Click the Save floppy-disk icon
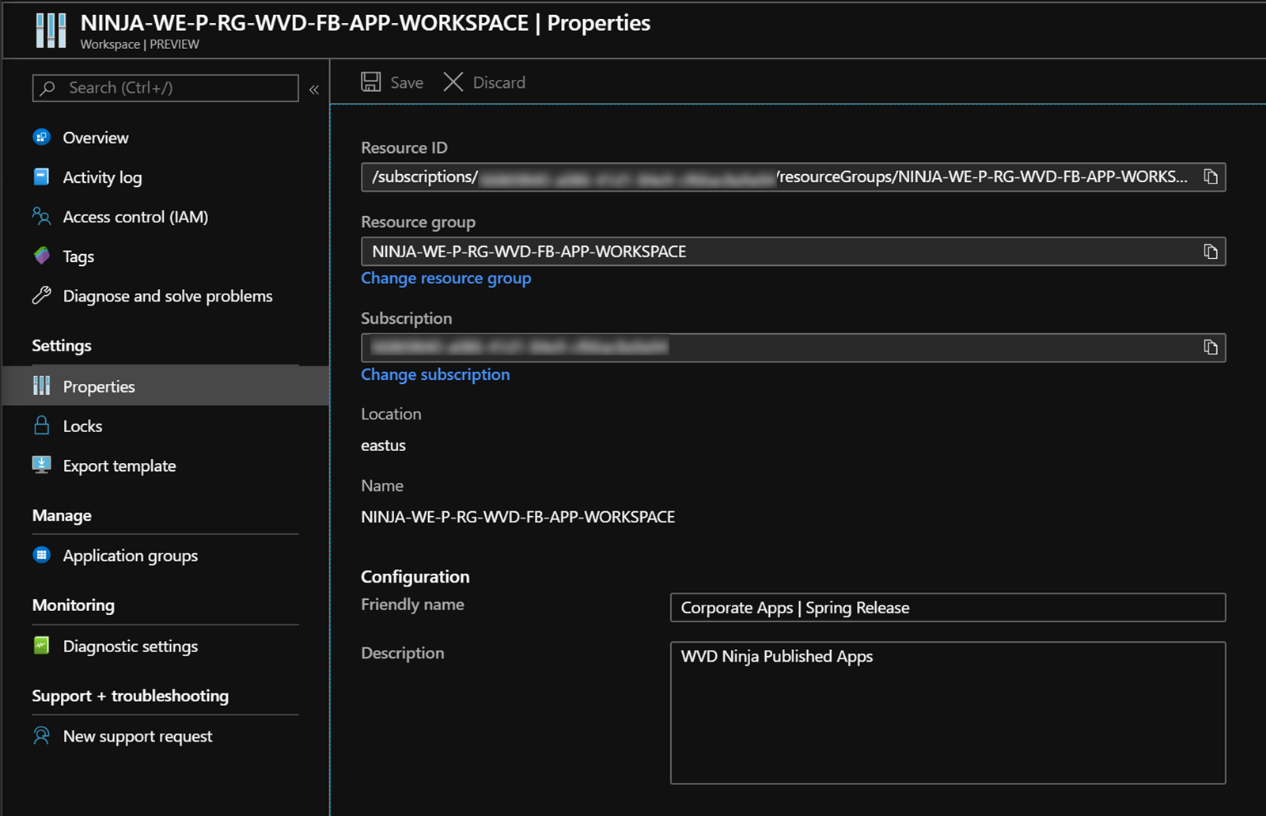The height and width of the screenshot is (816, 1266). coord(371,82)
